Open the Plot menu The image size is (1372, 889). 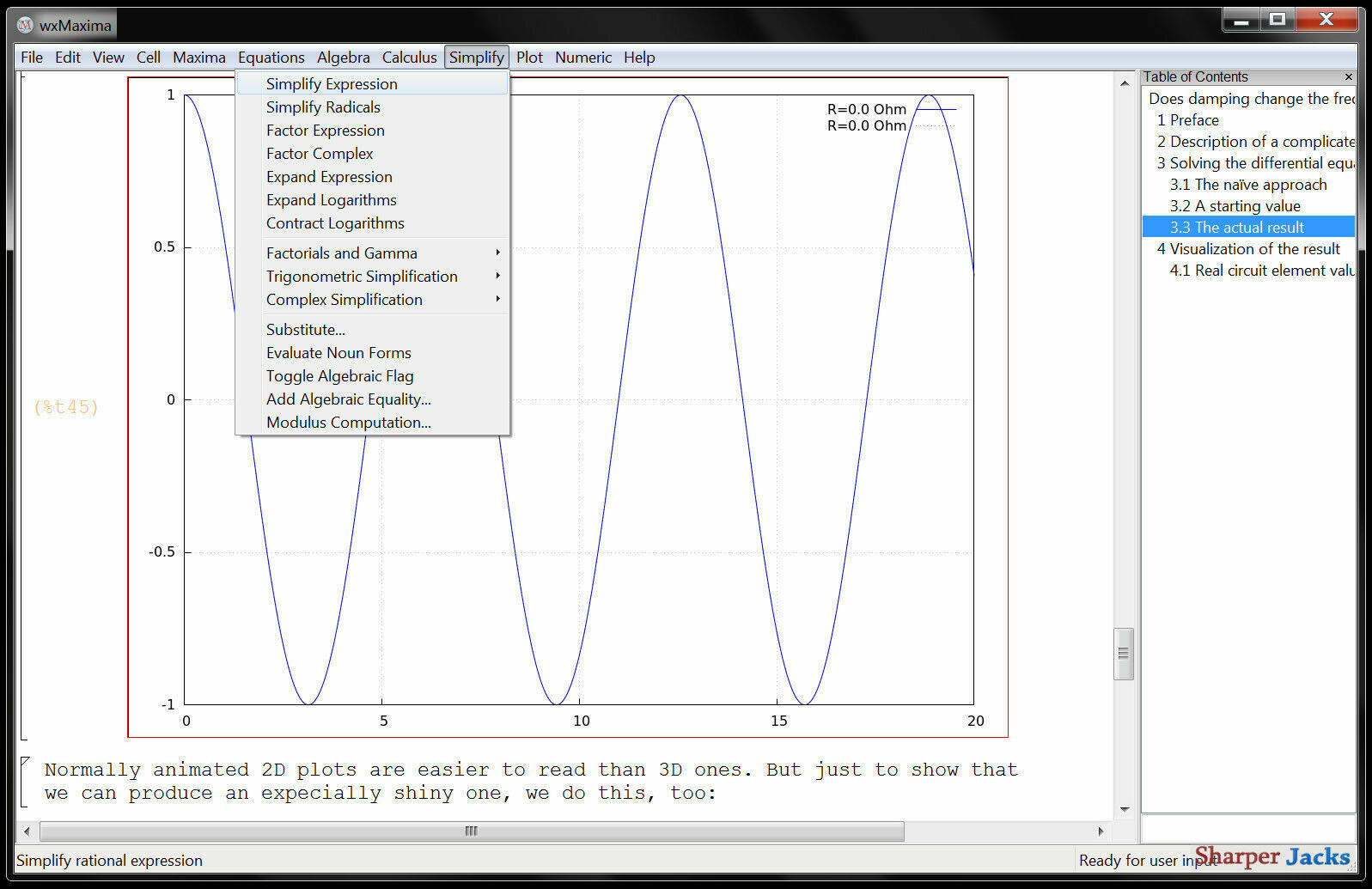coord(529,58)
